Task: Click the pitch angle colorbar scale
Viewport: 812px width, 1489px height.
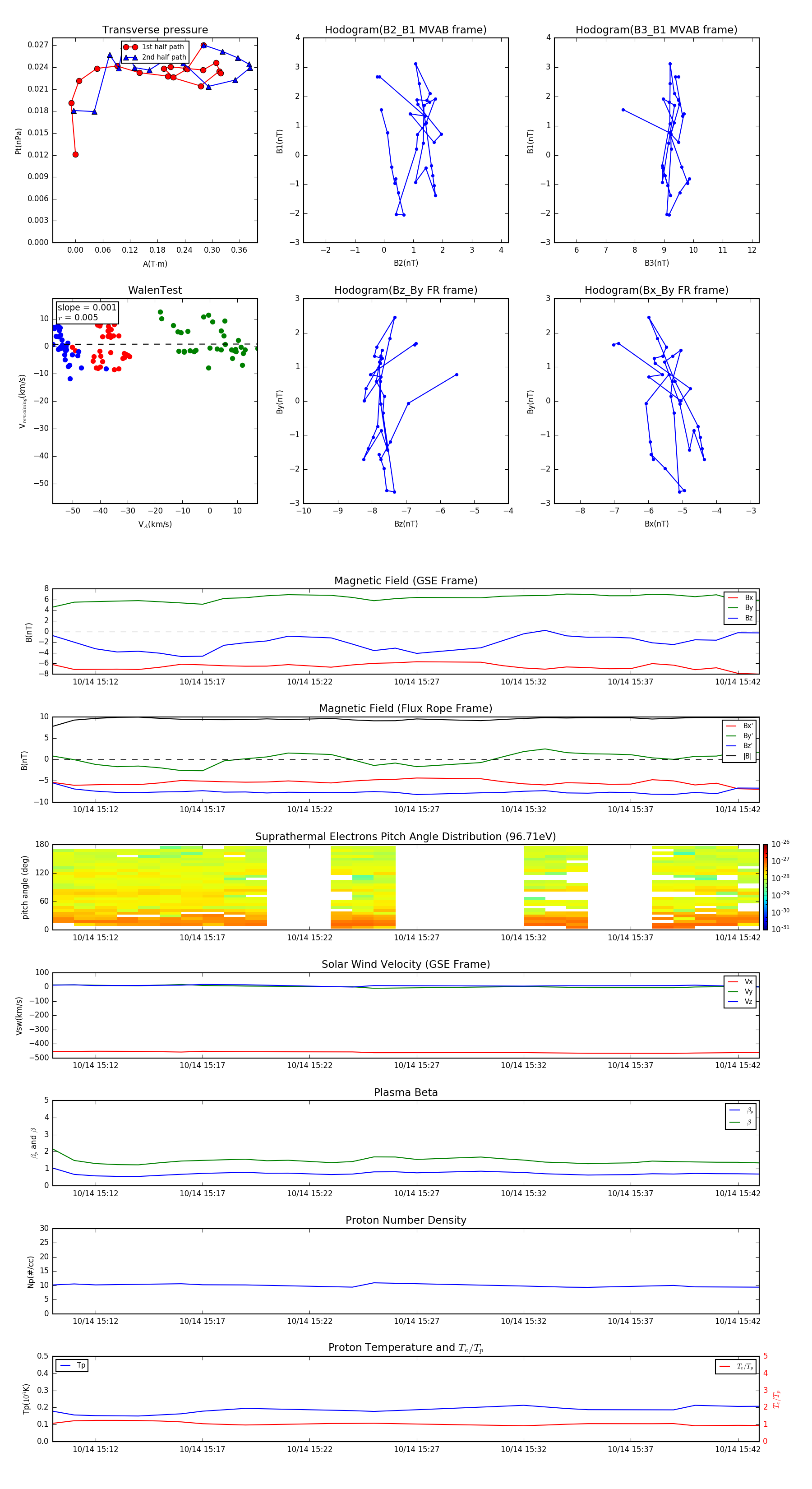Action: pyautogui.click(x=765, y=887)
